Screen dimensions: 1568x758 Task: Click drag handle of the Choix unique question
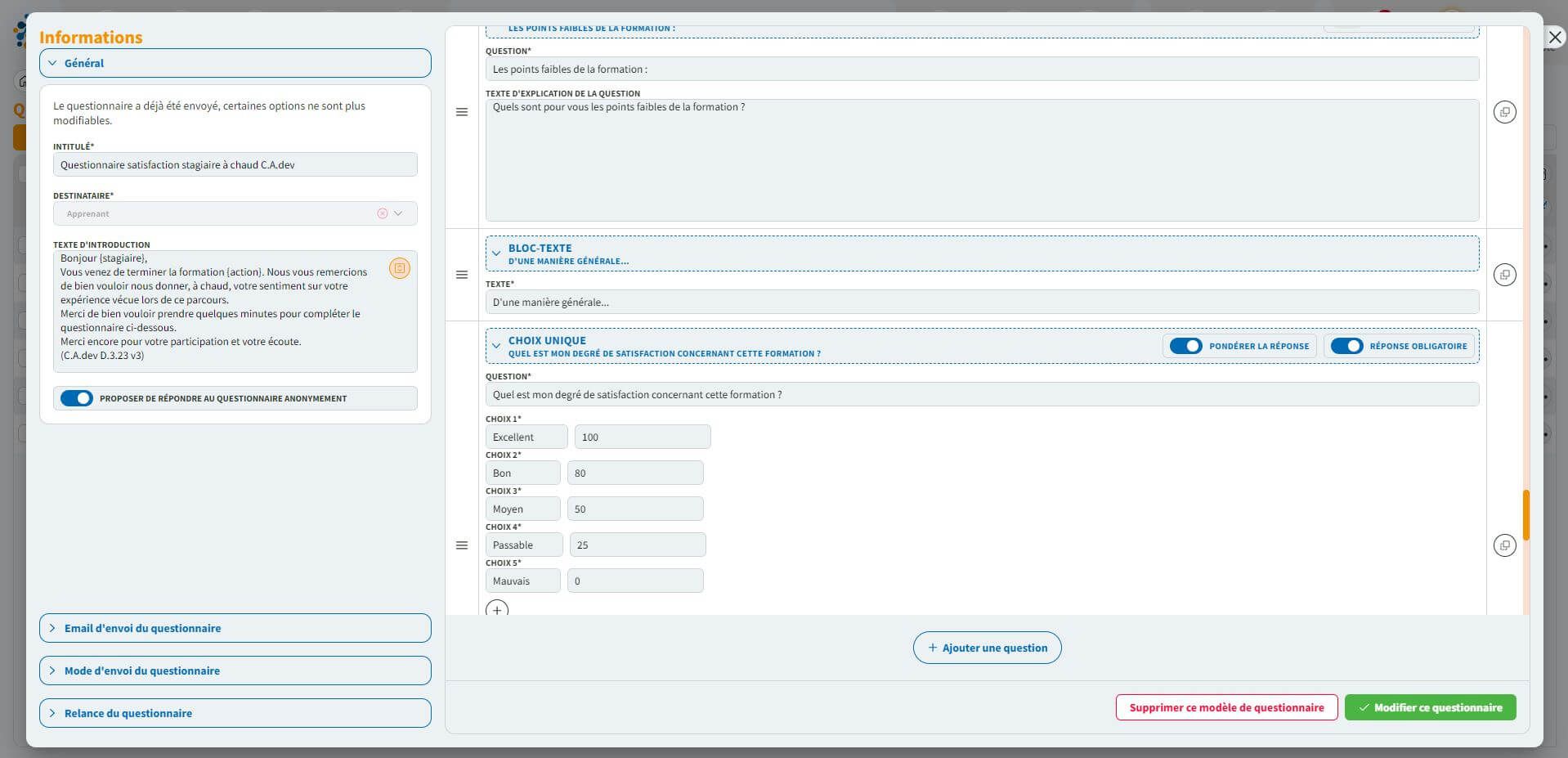(x=462, y=545)
